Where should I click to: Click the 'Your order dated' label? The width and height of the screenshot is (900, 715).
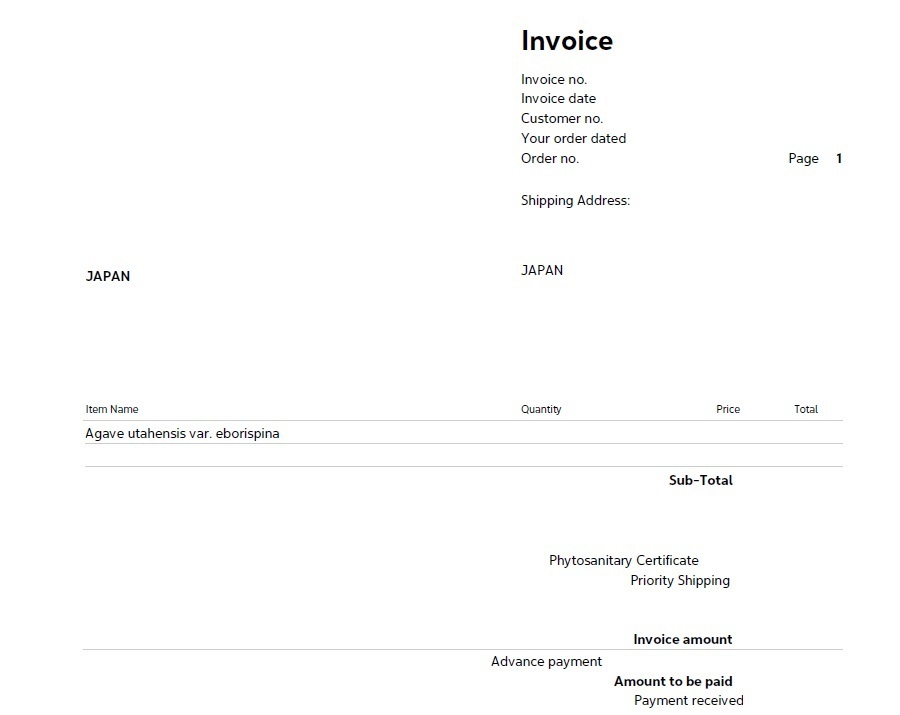point(573,139)
